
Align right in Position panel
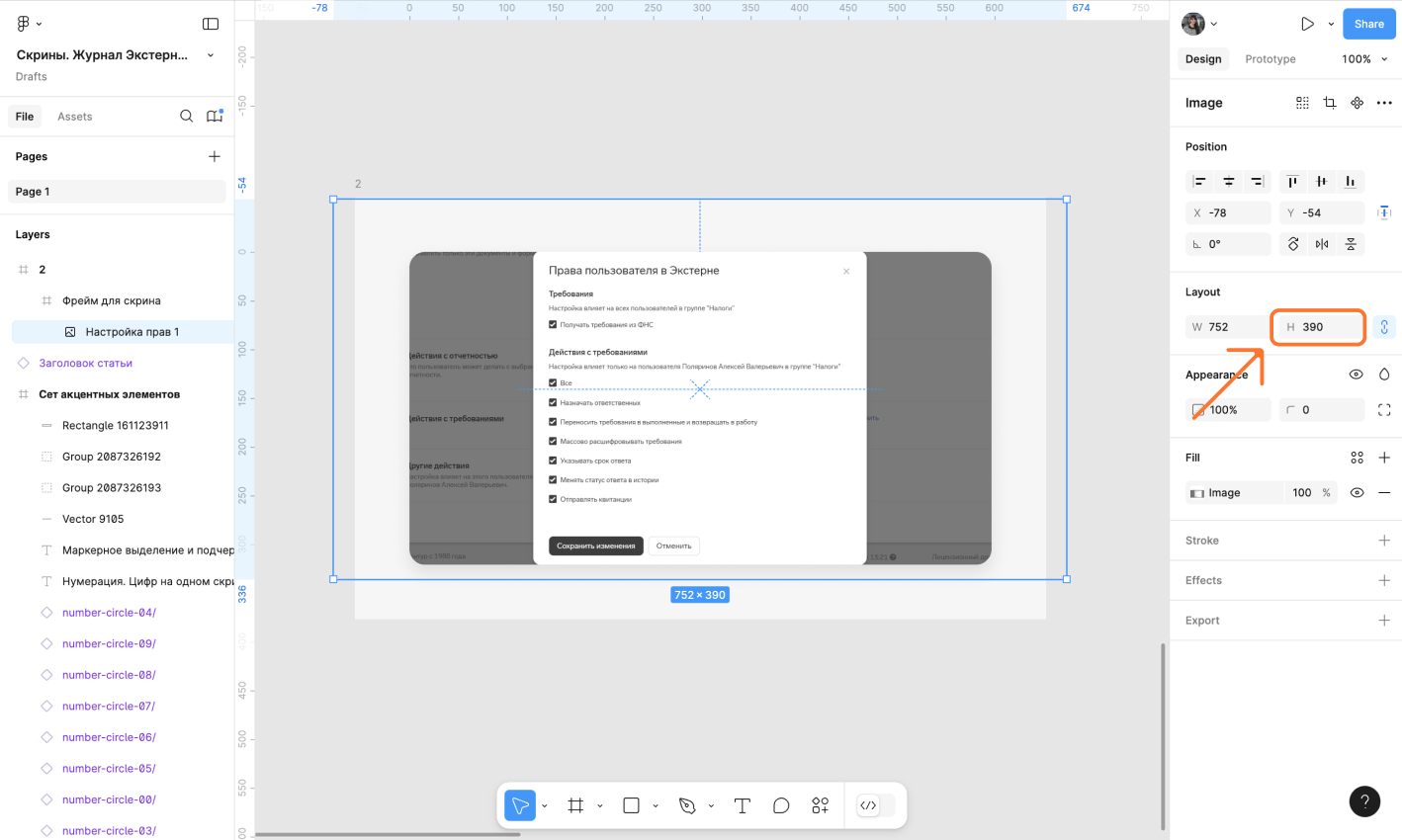pos(1257,182)
